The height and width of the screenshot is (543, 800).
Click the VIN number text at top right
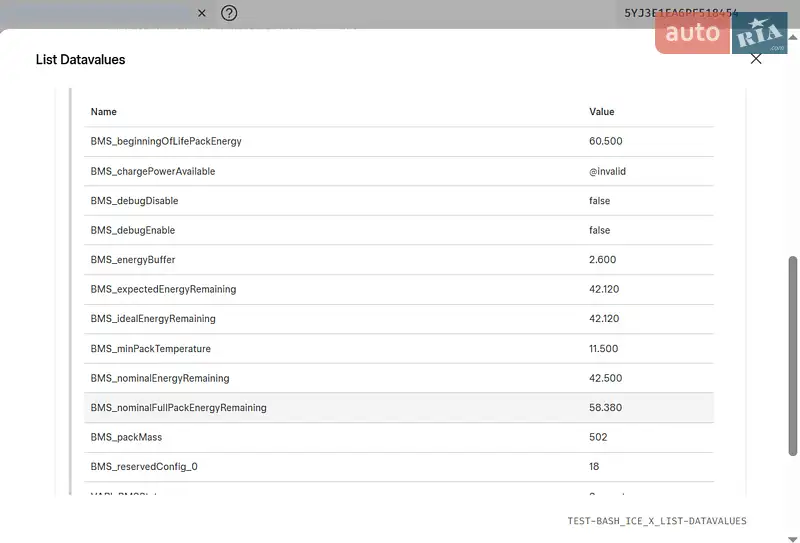click(680, 14)
